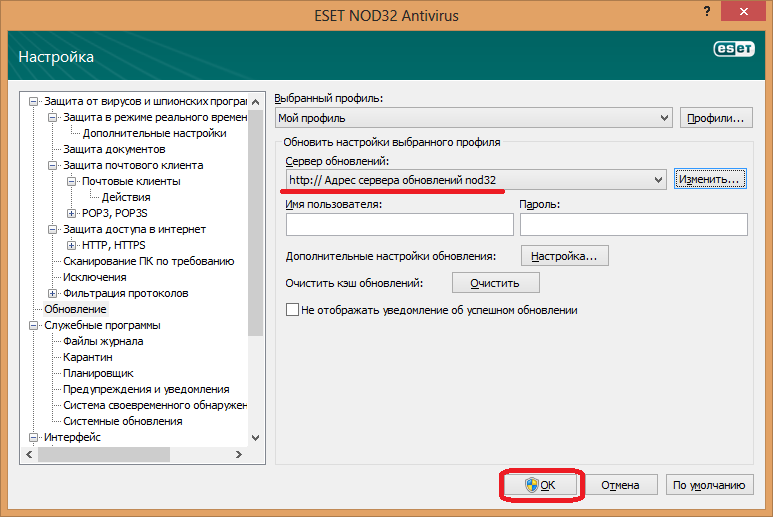The height and width of the screenshot is (517, 773).
Task: Collapse the 'Защита почтового клиента' node
Action: [x=52, y=165]
